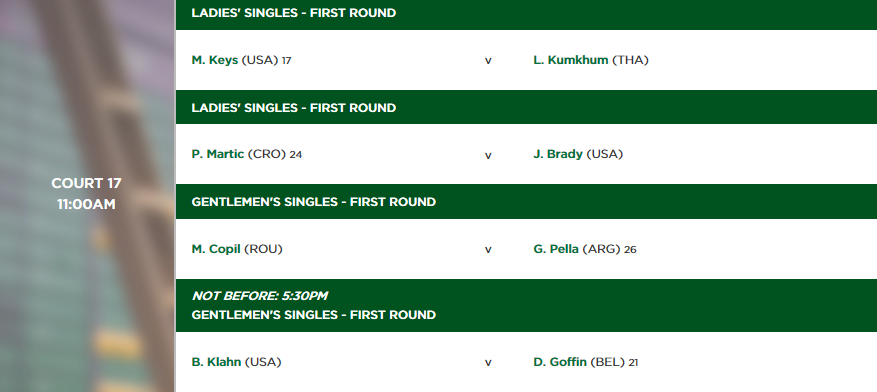
Task: Click seed number 21 beside Goffin
Action: [x=633, y=362]
